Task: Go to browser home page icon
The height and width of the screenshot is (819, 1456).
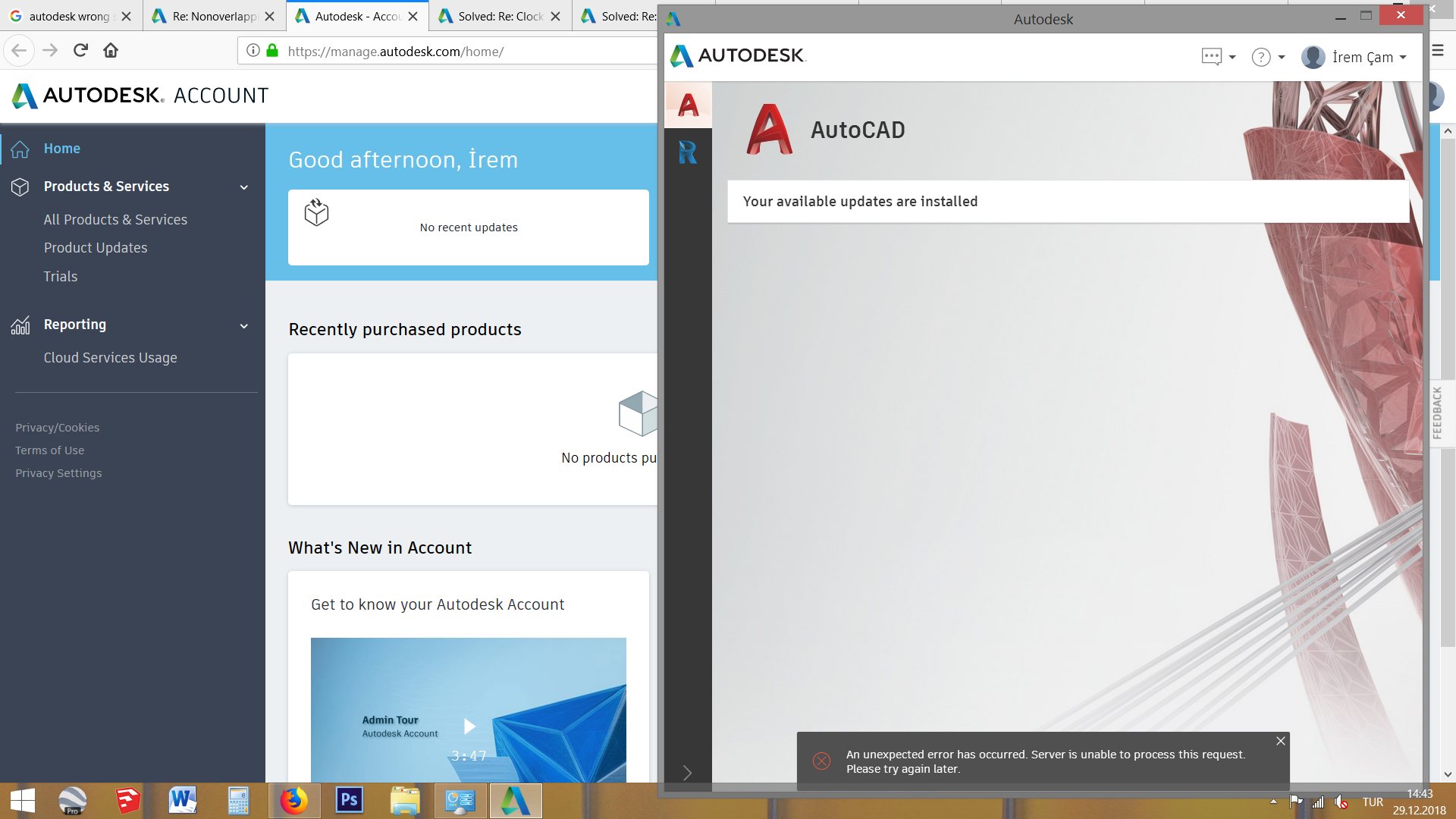Action: [x=111, y=51]
